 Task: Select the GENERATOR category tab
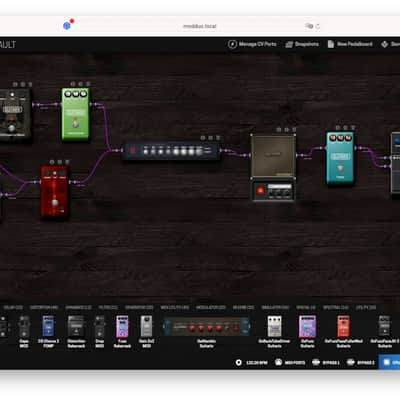pyautogui.click(x=139, y=307)
